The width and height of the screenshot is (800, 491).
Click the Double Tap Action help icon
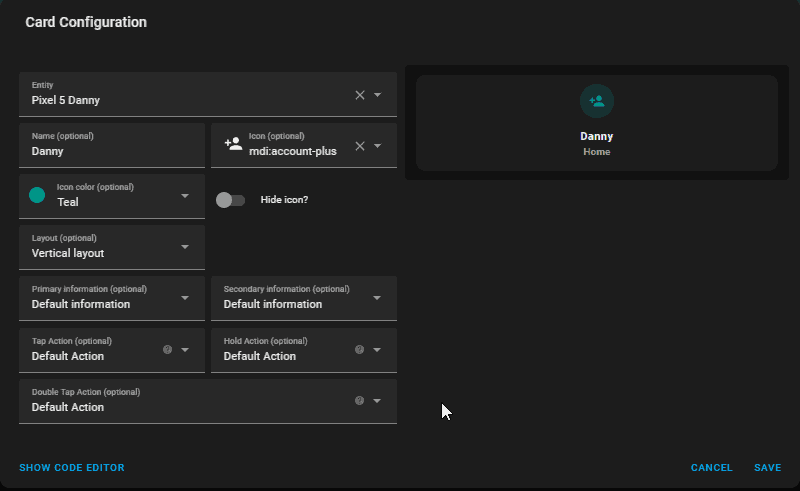tap(360, 401)
